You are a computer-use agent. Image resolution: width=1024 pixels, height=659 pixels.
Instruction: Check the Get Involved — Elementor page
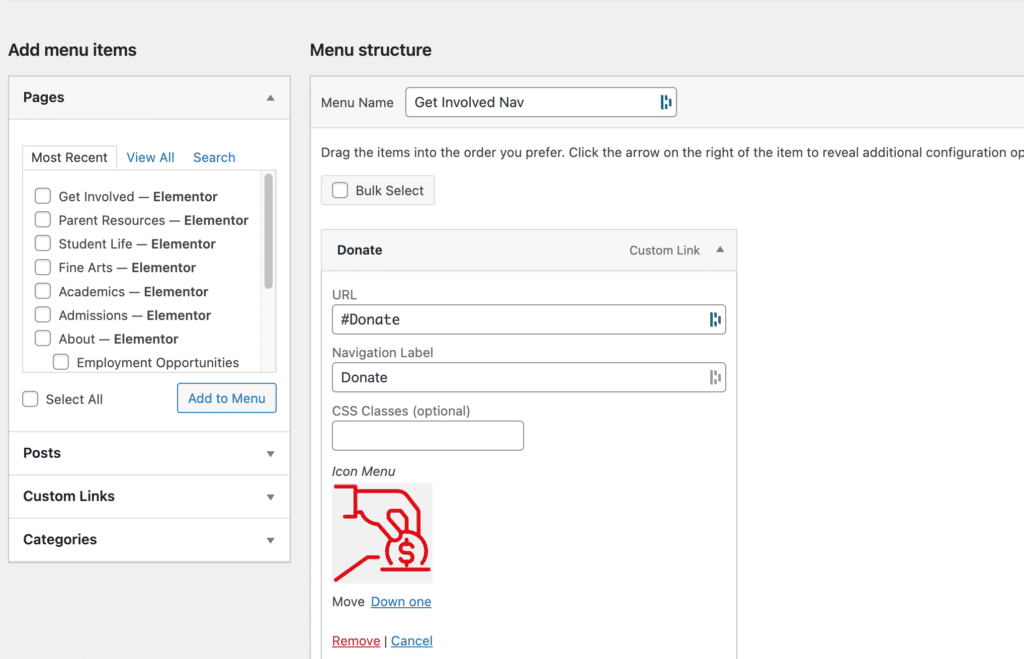[x=43, y=196]
